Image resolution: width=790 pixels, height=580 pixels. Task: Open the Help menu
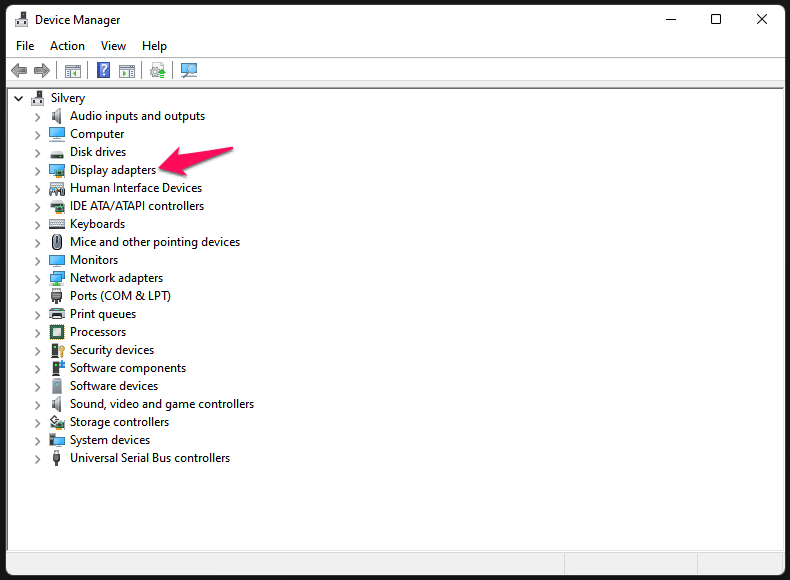(154, 46)
